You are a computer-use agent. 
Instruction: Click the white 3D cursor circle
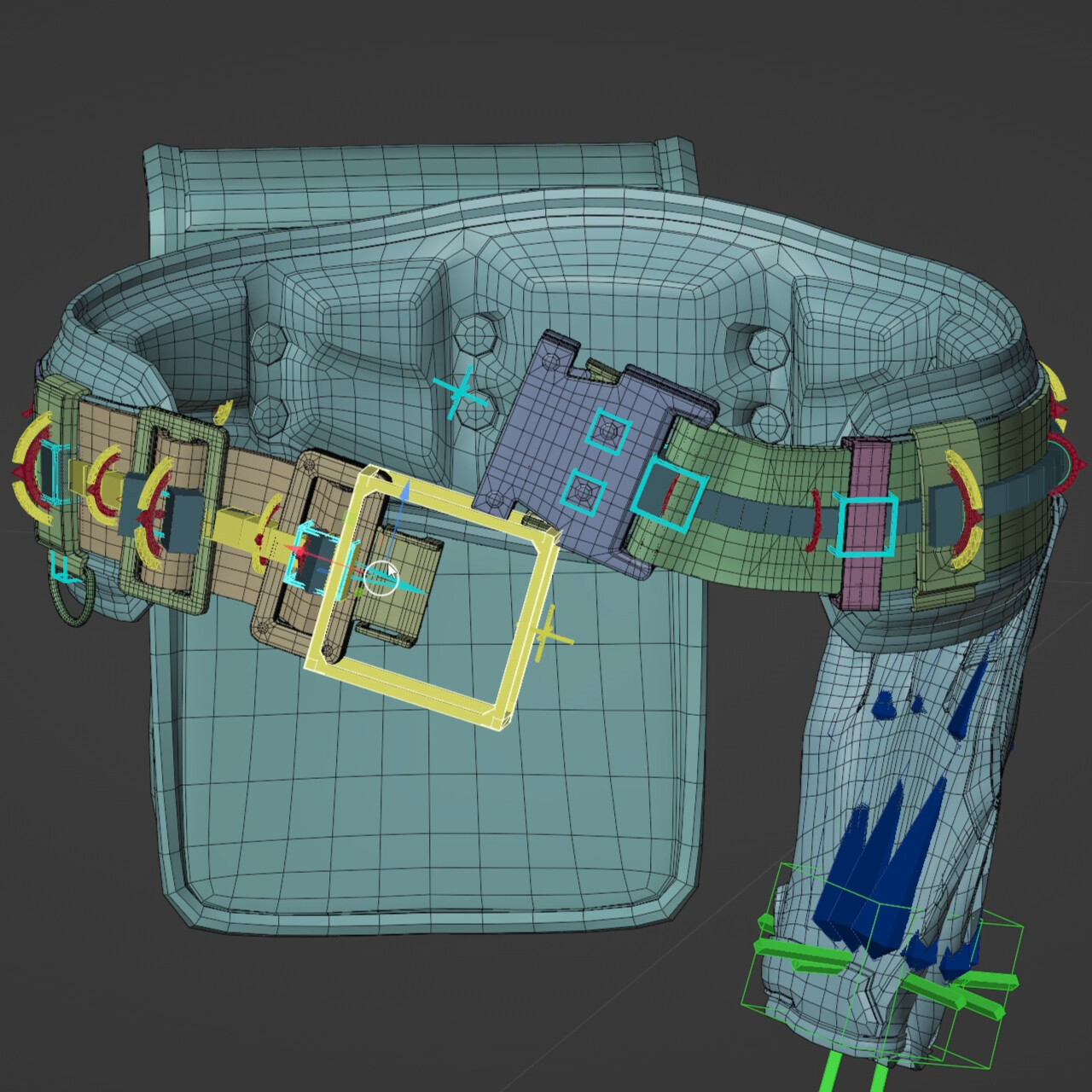[x=384, y=578]
